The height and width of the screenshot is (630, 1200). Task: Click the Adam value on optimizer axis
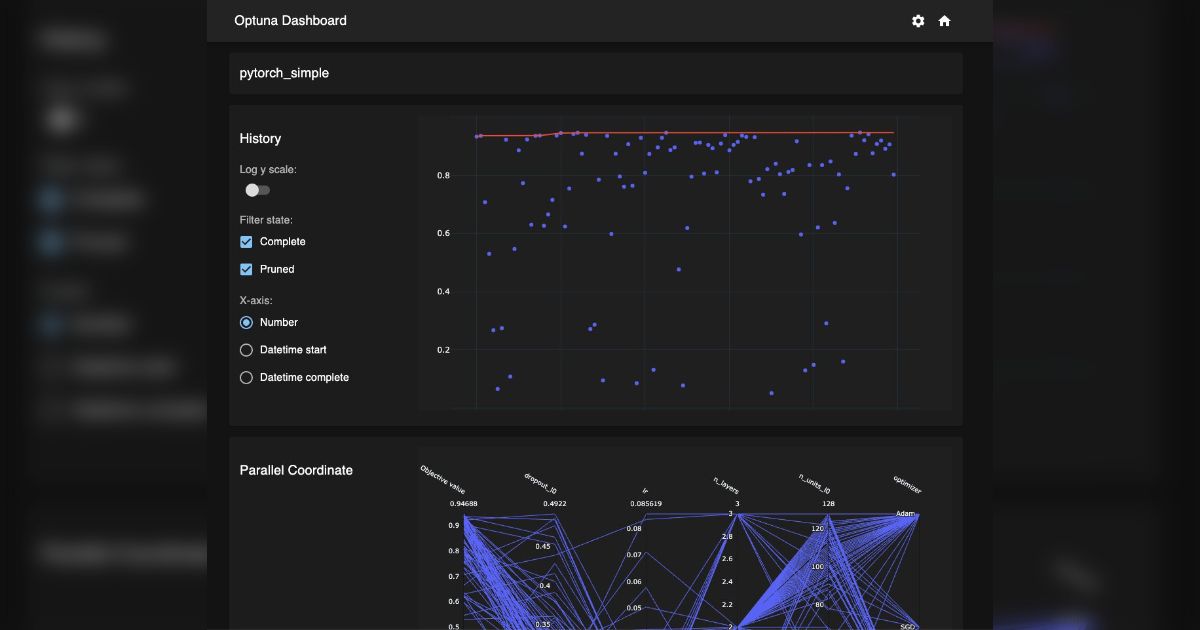905,514
